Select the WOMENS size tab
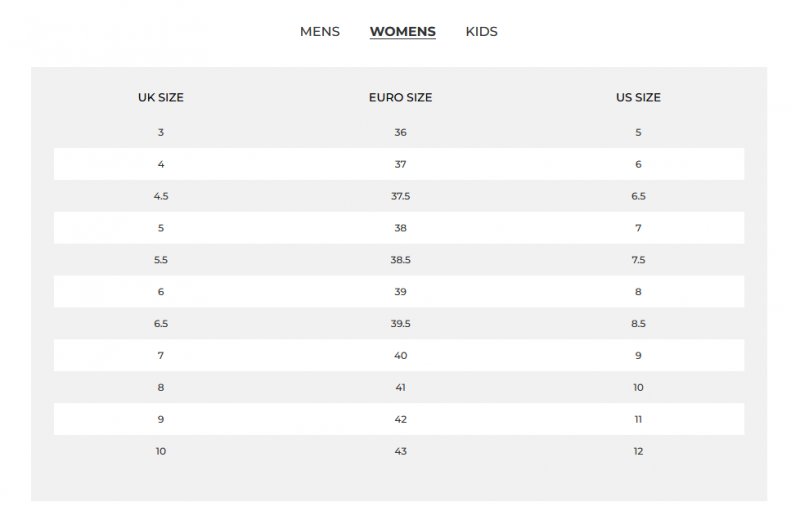800x511 pixels. pyautogui.click(x=403, y=32)
